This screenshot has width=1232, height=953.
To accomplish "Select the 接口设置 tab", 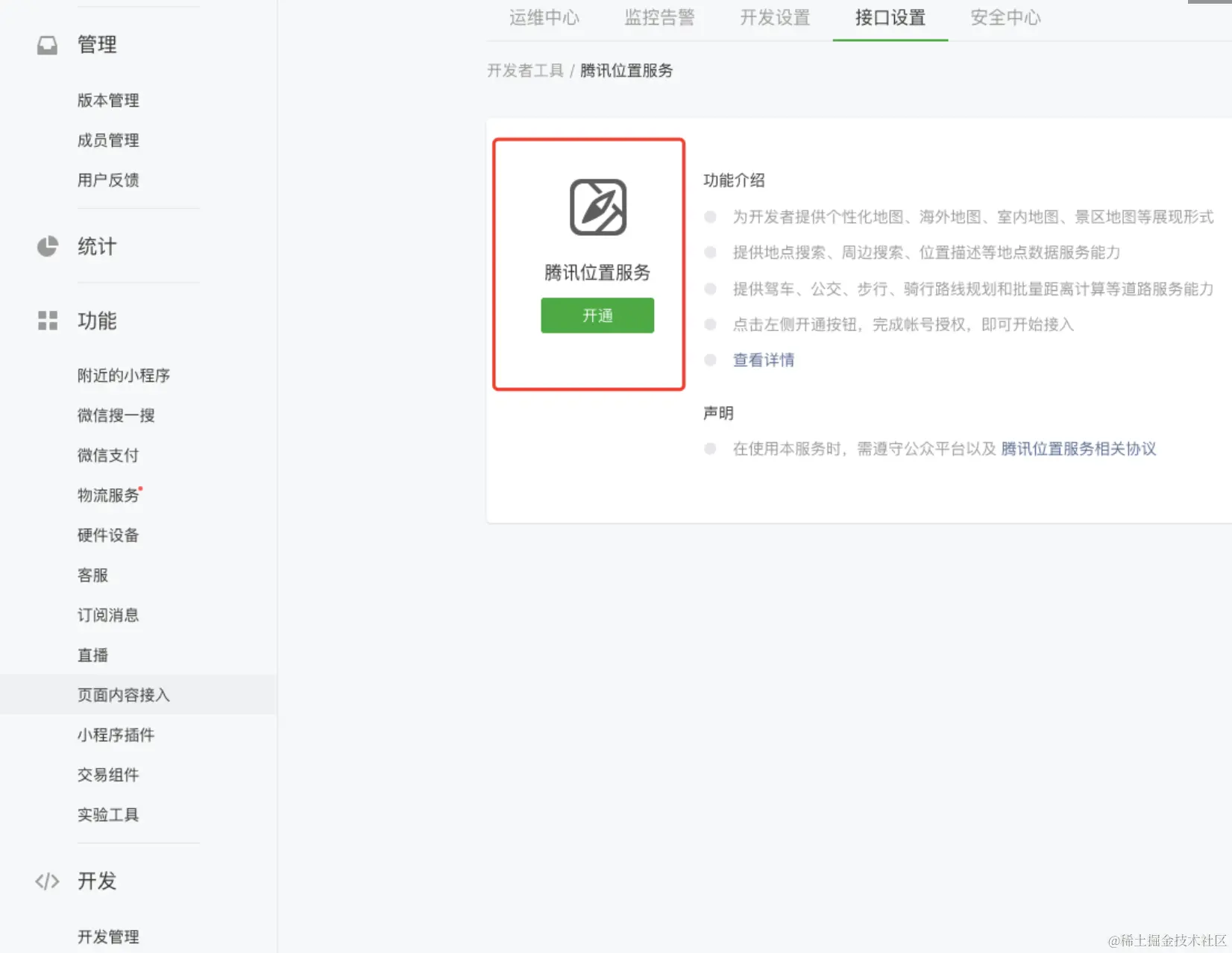I will pyautogui.click(x=890, y=18).
